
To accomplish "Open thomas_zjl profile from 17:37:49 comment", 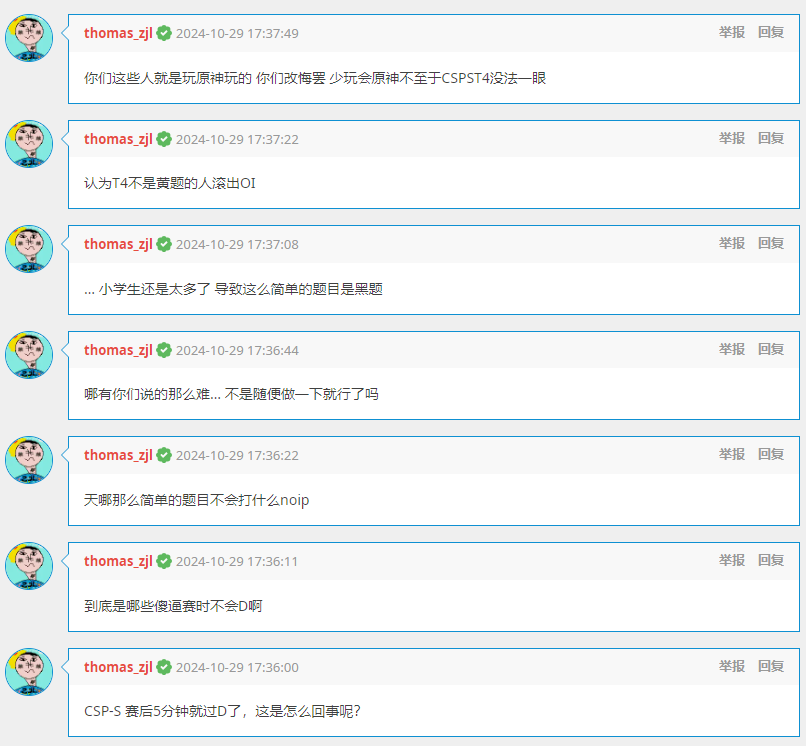I will [118, 33].
